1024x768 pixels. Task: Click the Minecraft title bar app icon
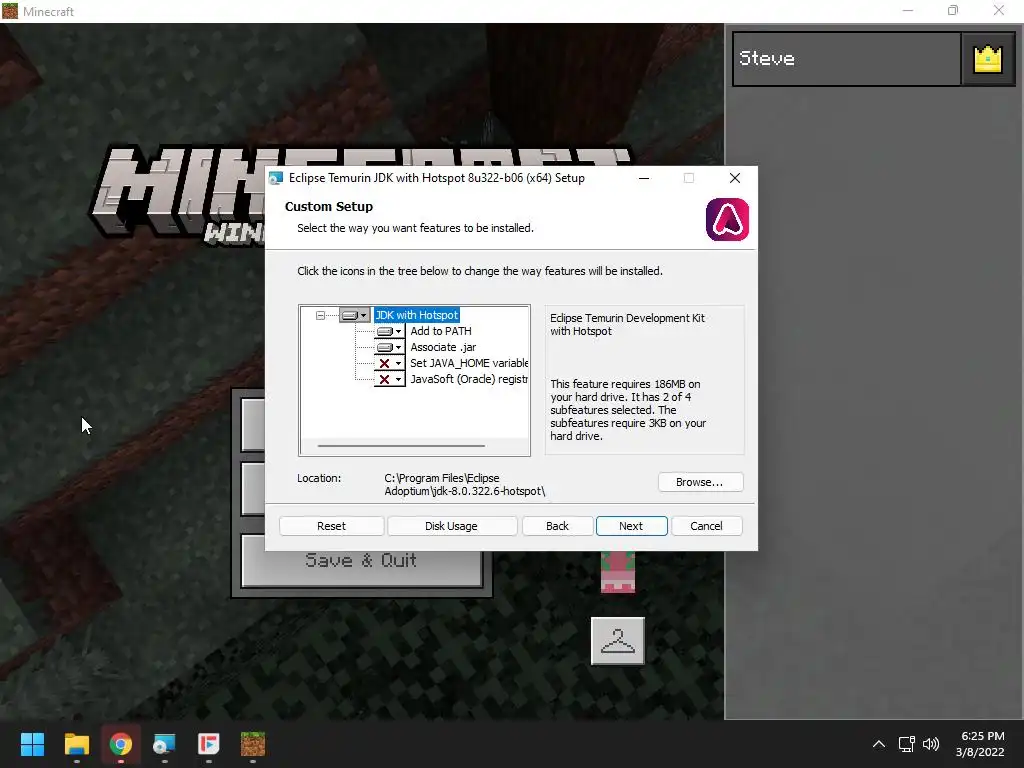pyautogui.click(x=10, y=11)
